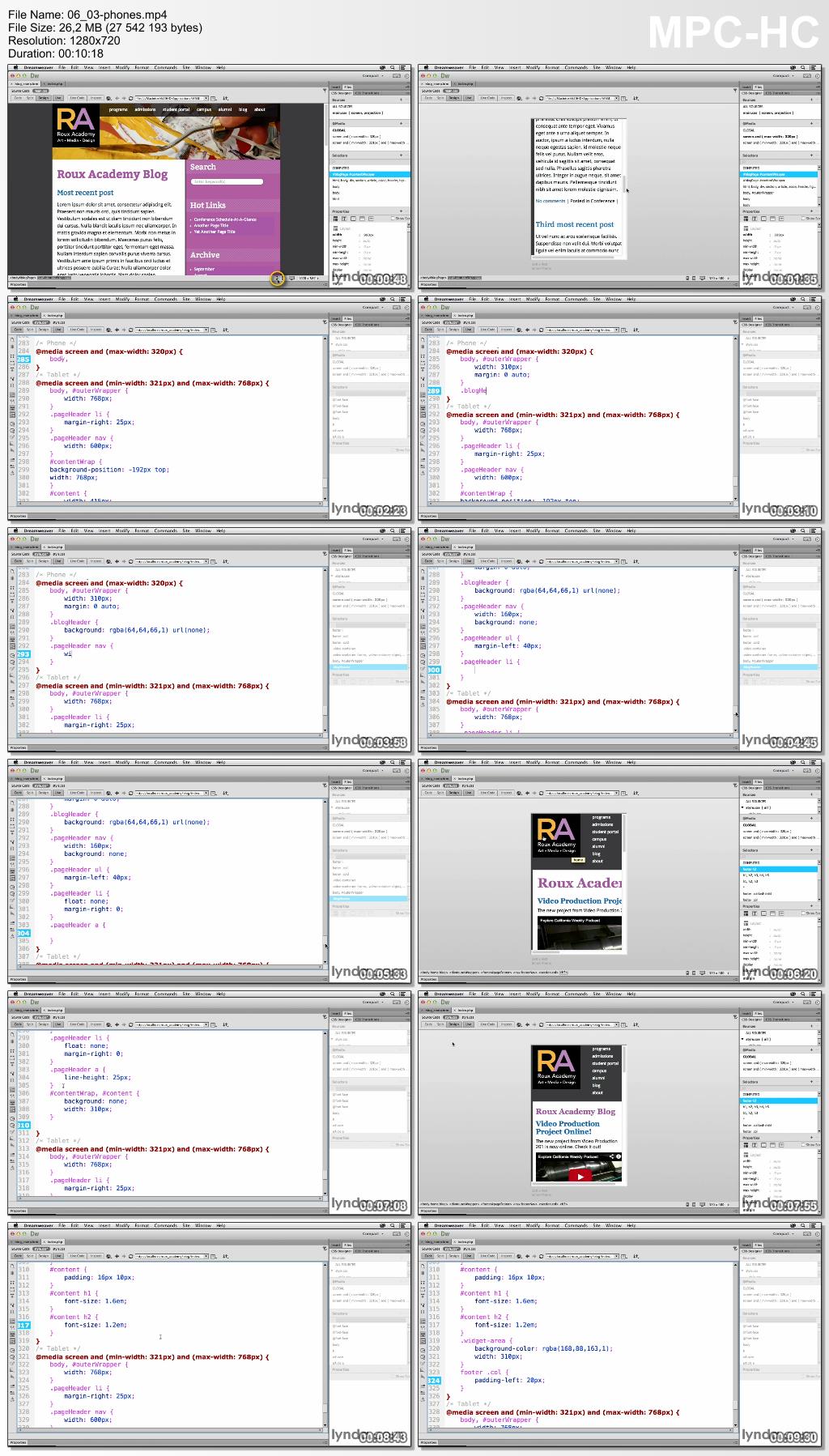Choose Text category icon in Properties at 00:00:48
Screen dimensions: 829x1456
point(343,219)
